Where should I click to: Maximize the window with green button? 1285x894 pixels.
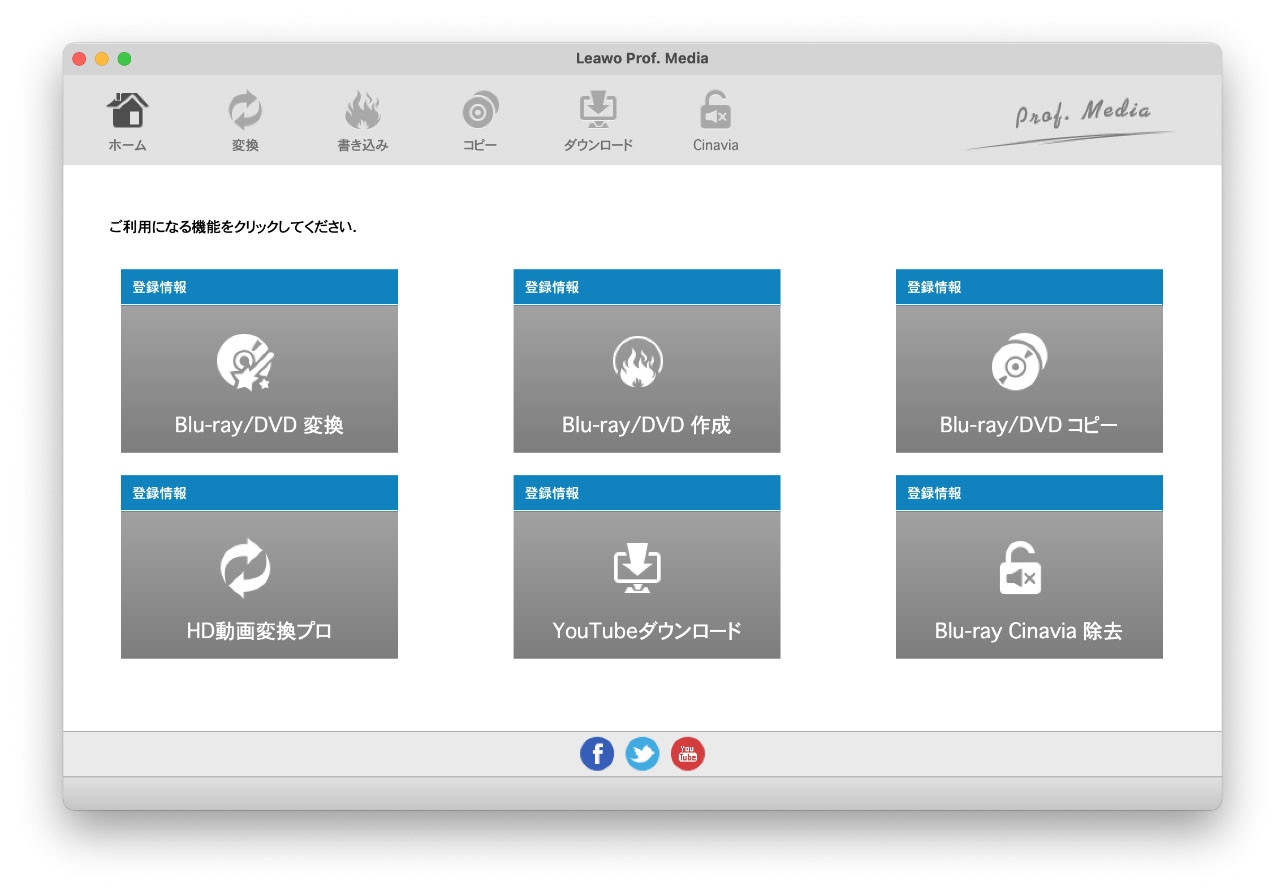tap(125, 59)
